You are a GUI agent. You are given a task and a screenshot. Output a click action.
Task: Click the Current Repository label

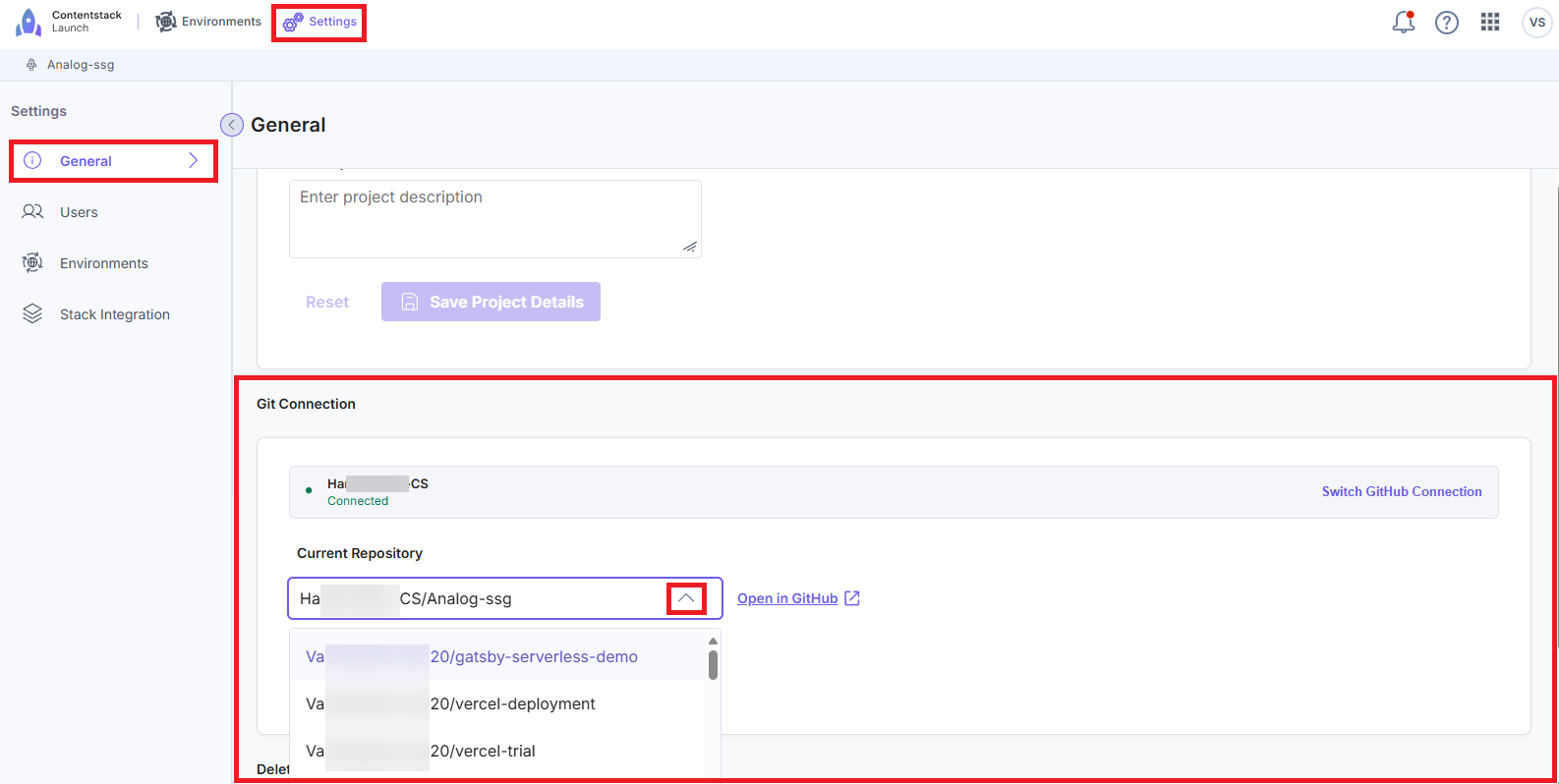pyautogui.click(x=360, y=553)
